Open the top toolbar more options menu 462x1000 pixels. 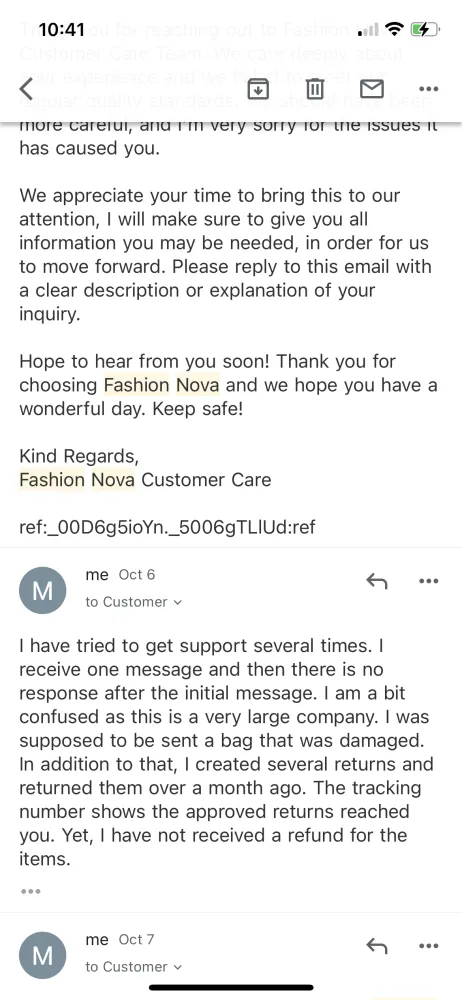[428, 89]
